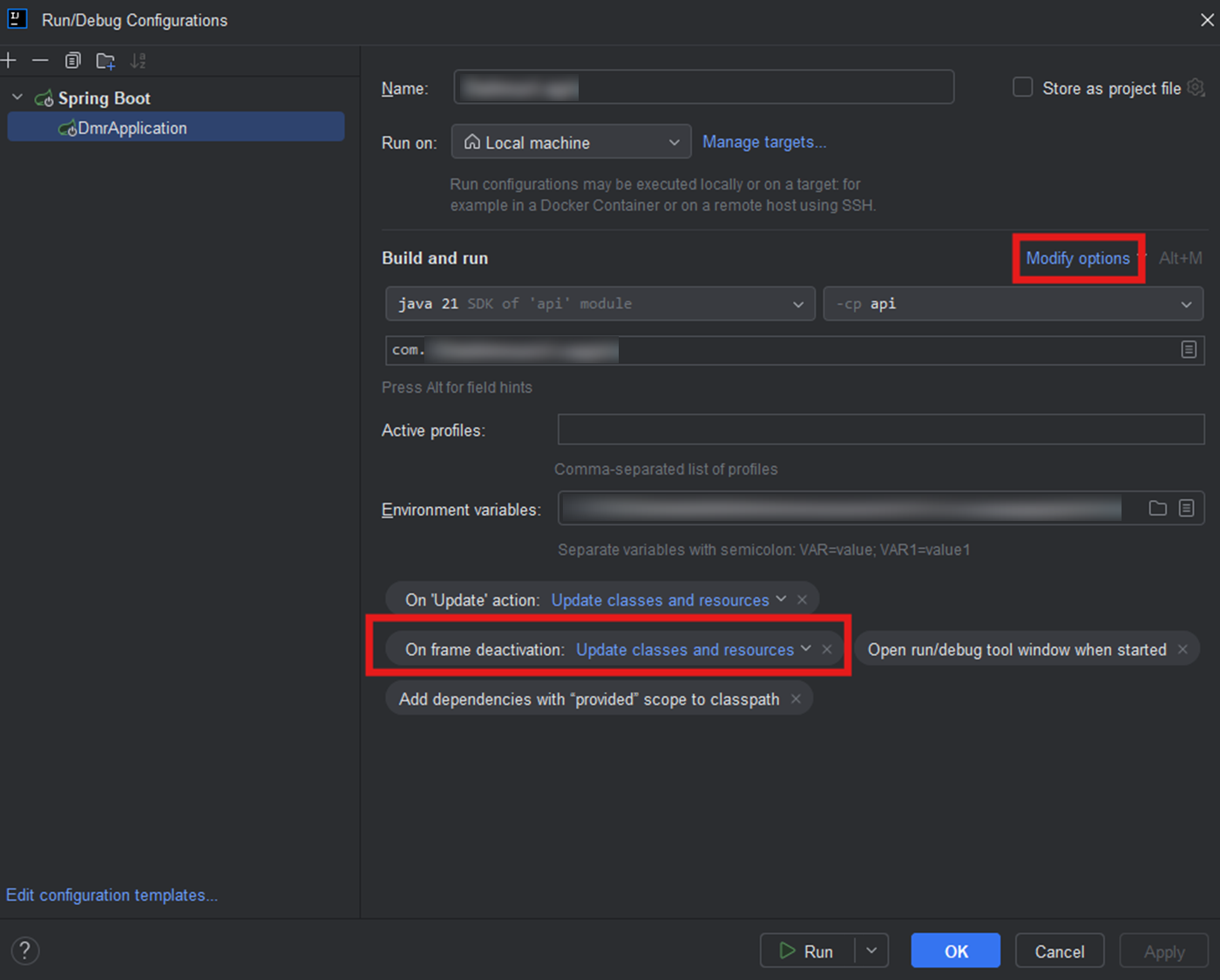The width and height of the screenshot is (1220, 980).
Task: Remove the selected configuration with minus icon
Action: 40,60
